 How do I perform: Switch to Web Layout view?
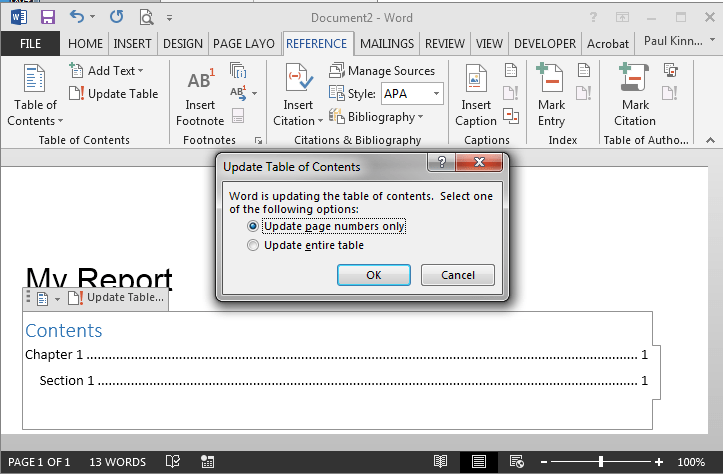[x=516, y=462]
